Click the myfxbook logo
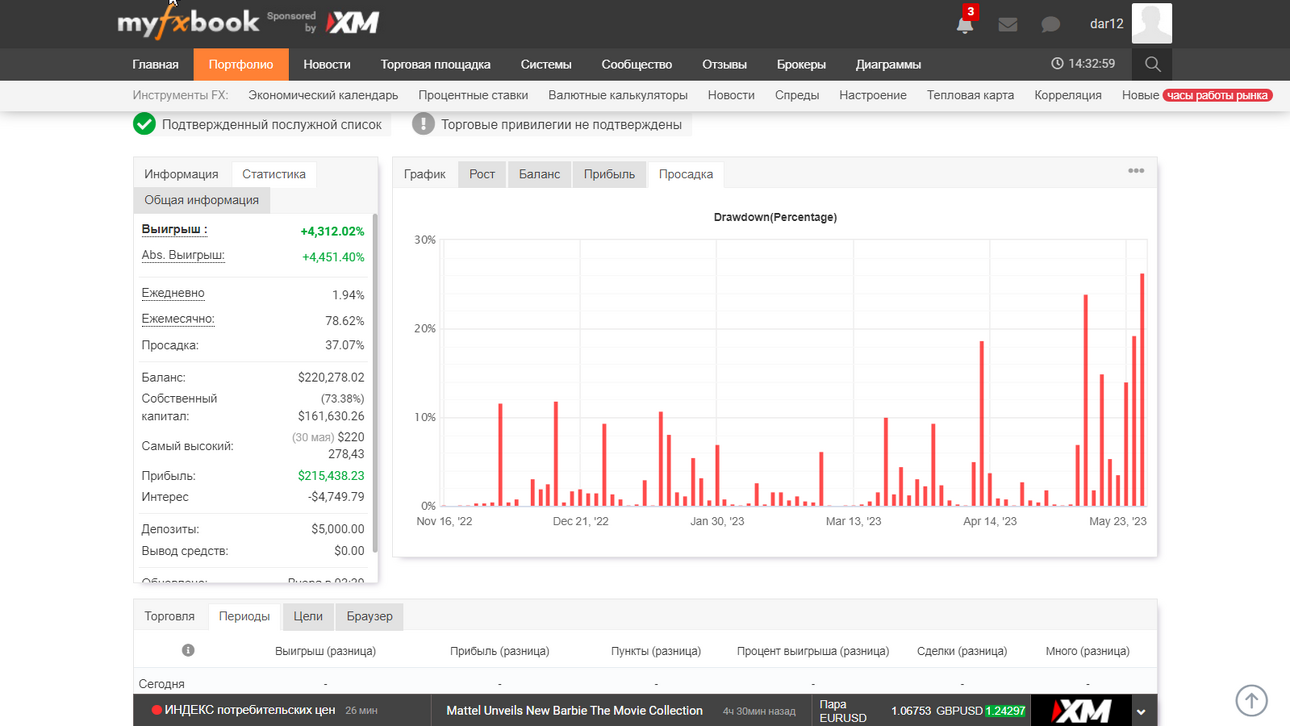The image size is (1290, 726). coord(187,21)
